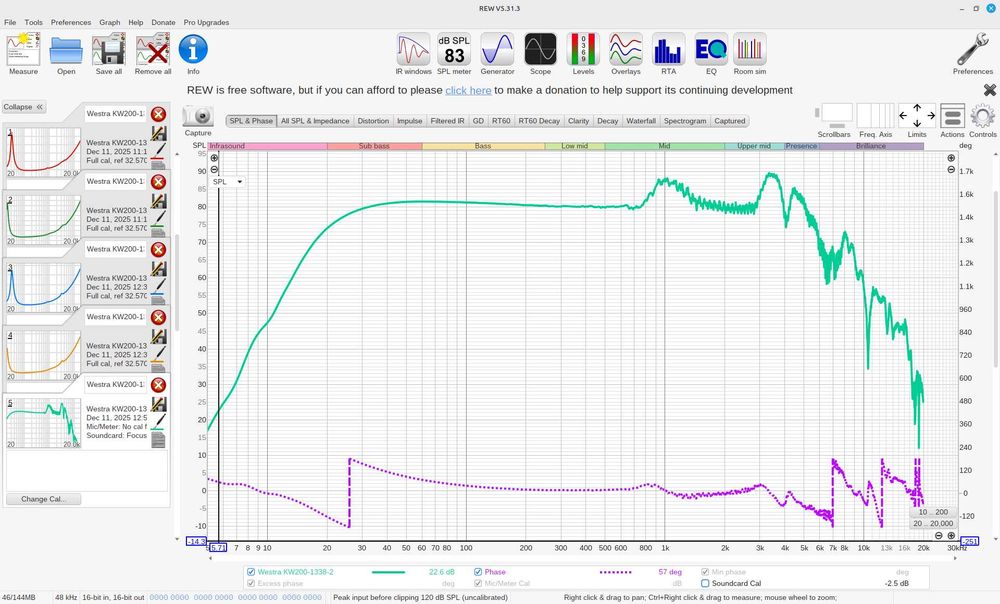Screen dimensions: 1000x604
Task: Follow the 'click here' donation link
Action: (x=468, y=91)
